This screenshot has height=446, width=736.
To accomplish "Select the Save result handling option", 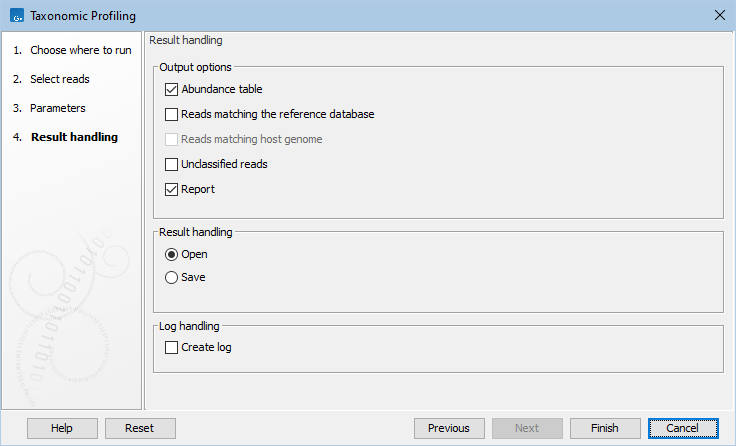I will [x=172, y=277].
